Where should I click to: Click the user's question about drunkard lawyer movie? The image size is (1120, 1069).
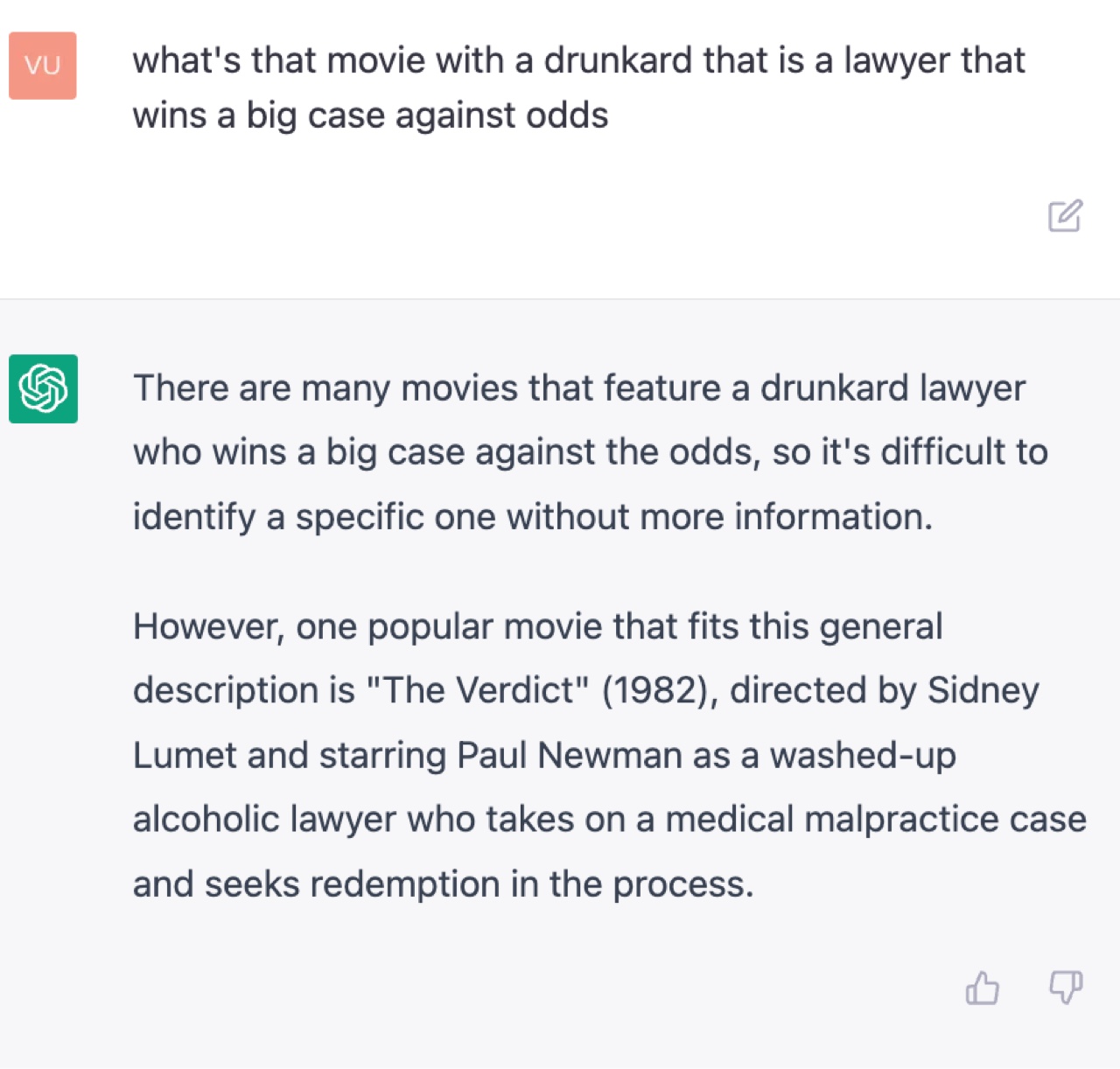point(578,87)
